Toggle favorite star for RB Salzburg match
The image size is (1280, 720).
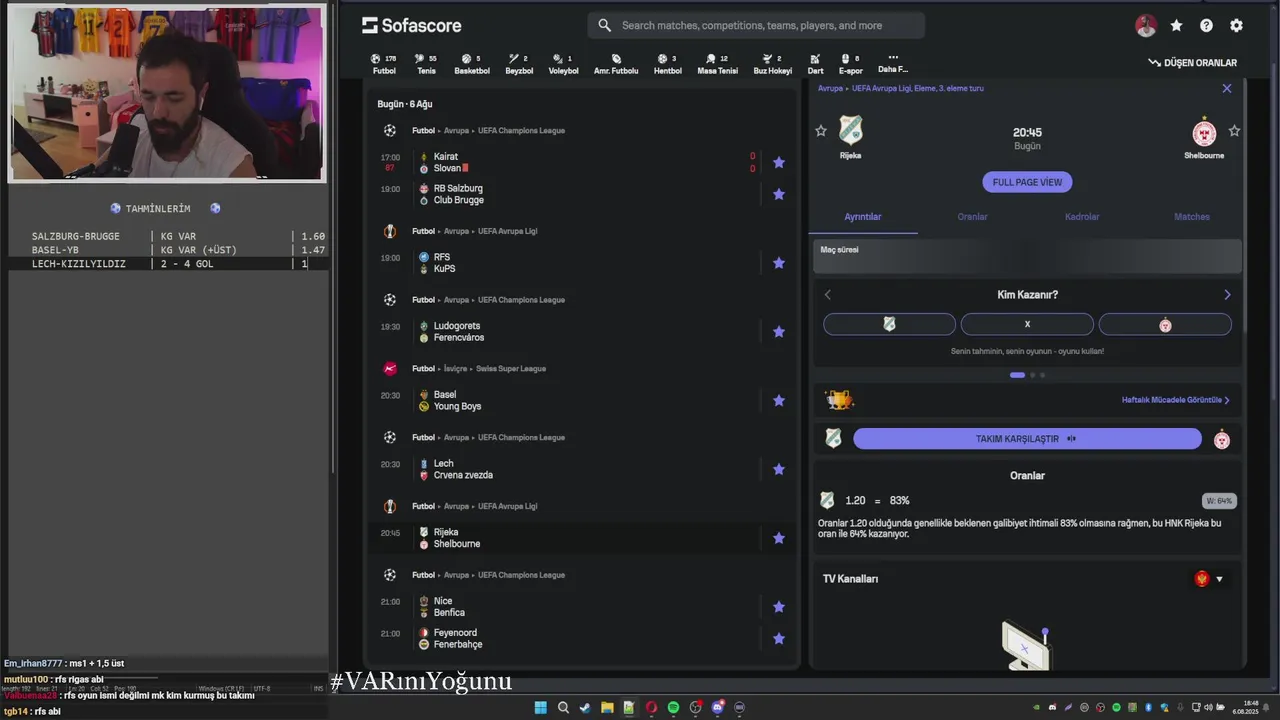[x=779, y=194]
